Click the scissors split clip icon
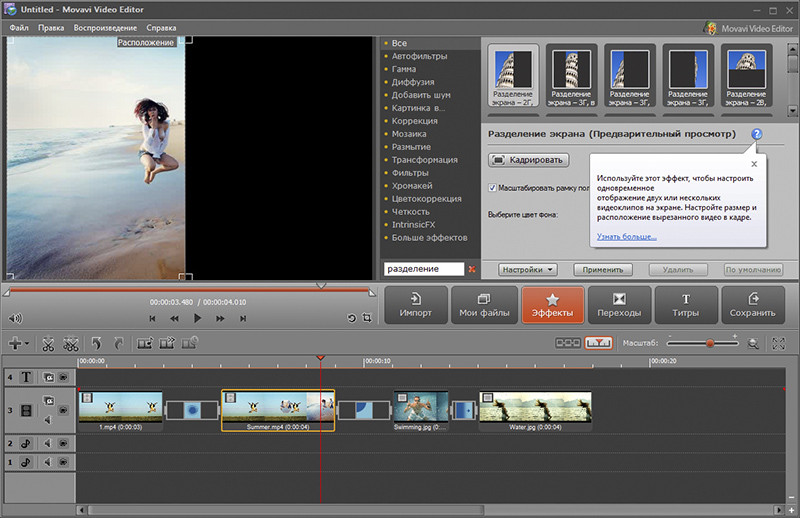 (48, 344)
